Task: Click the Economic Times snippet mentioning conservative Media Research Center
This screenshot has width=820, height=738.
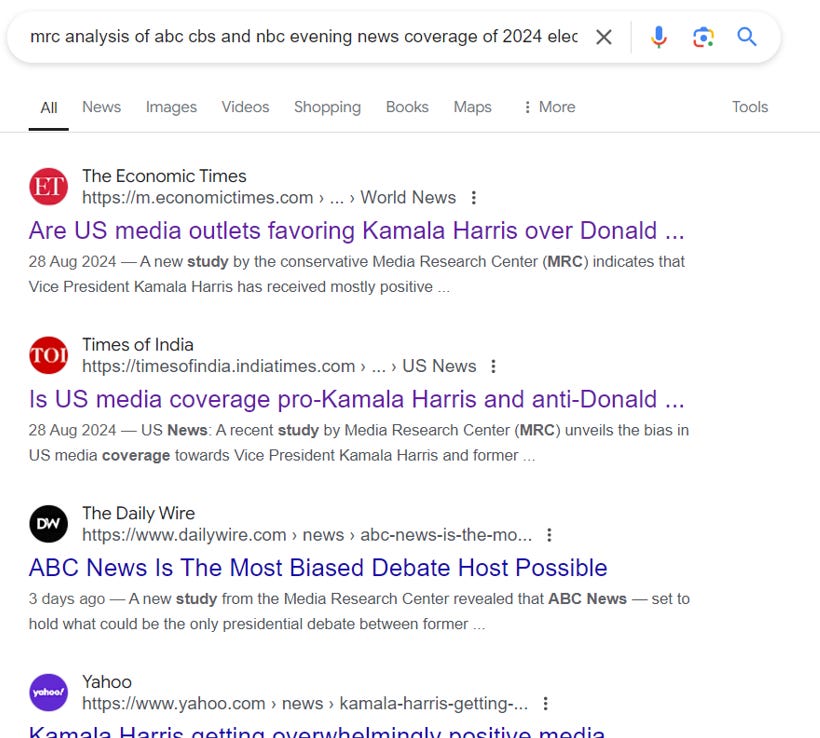Action: [x=357, y=274]
